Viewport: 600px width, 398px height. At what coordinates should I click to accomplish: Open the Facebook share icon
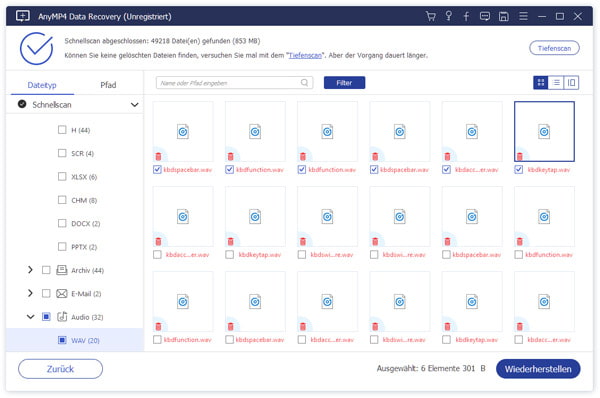click(466, 16)
